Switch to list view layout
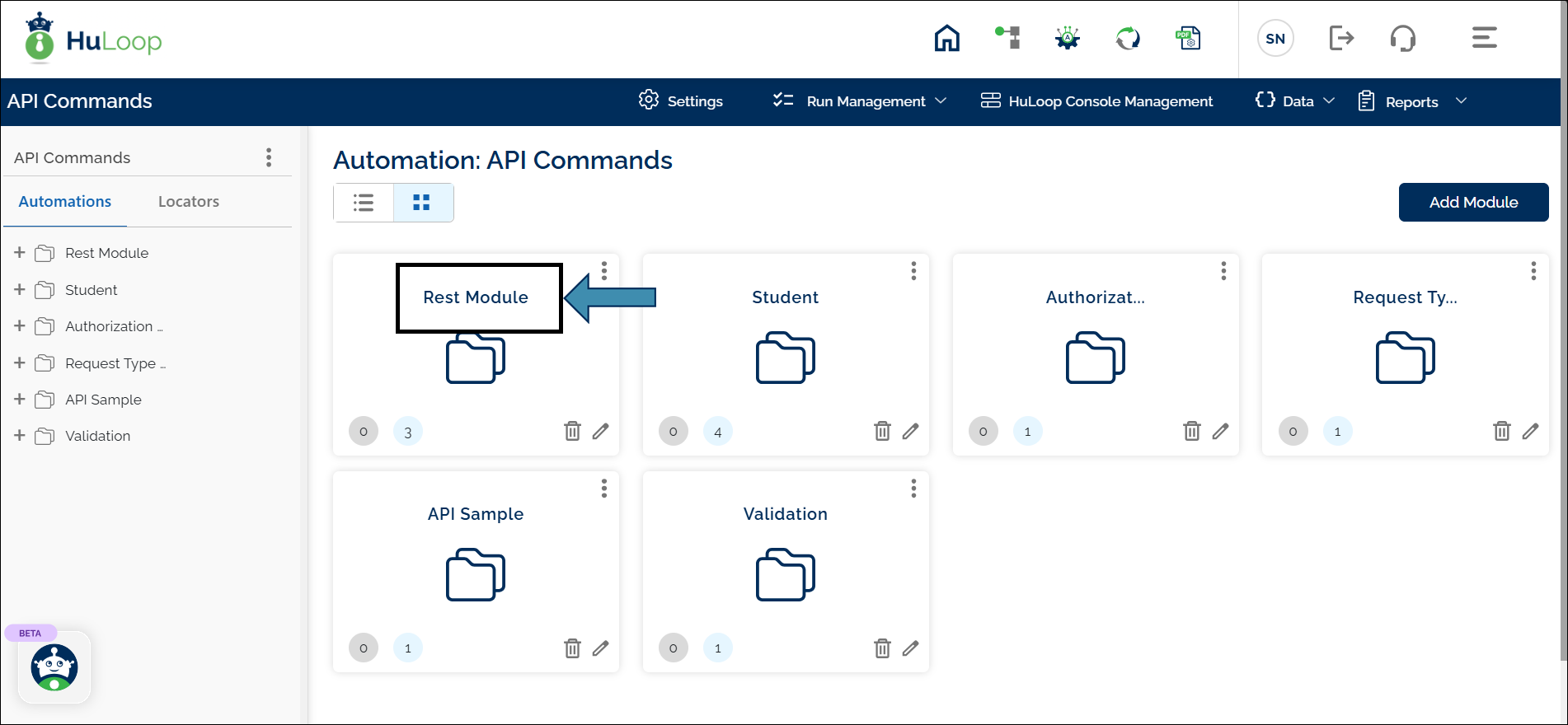The height and width of the screenshot is (725, 1568). 364,203
